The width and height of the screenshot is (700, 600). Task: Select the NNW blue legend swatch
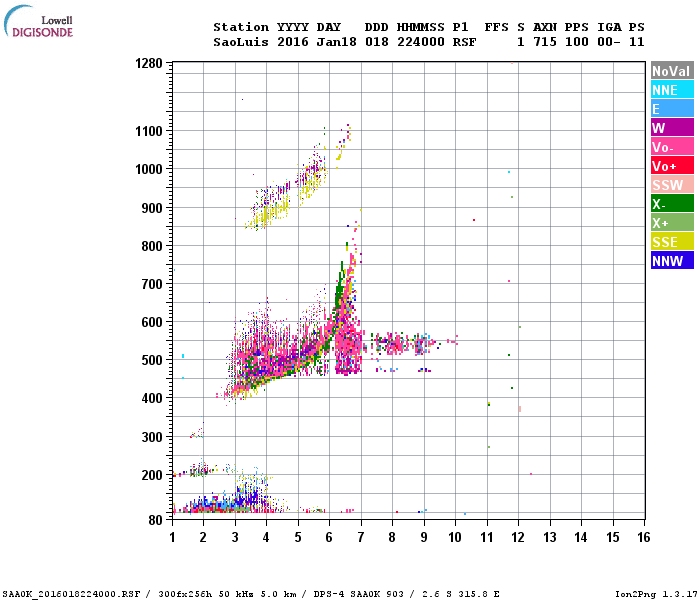click(x=672, y=260)
